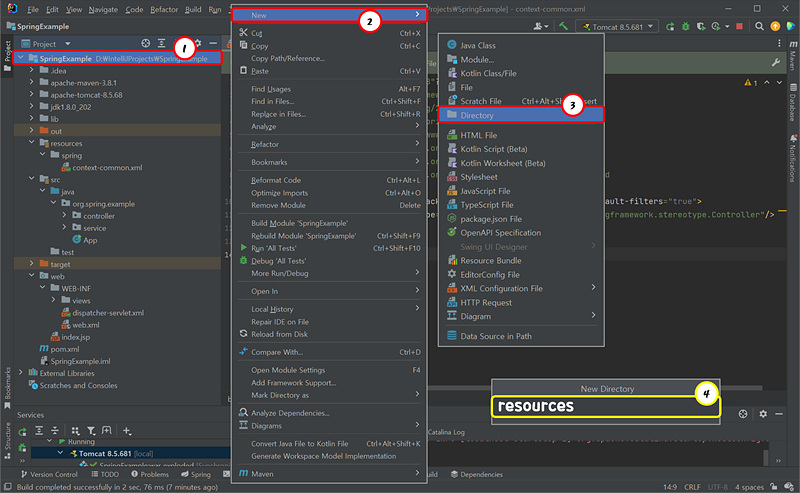The image size is (800, 493).
Task: Open Dependencies tool window button
Action: (477, 474)
